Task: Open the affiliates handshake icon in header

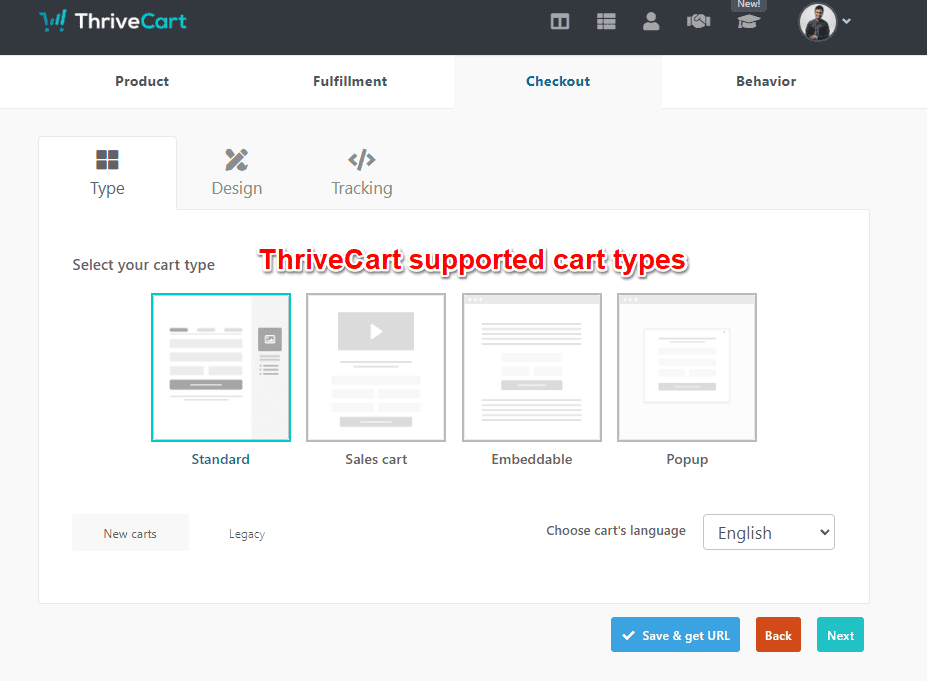Action: pos(698,22)
